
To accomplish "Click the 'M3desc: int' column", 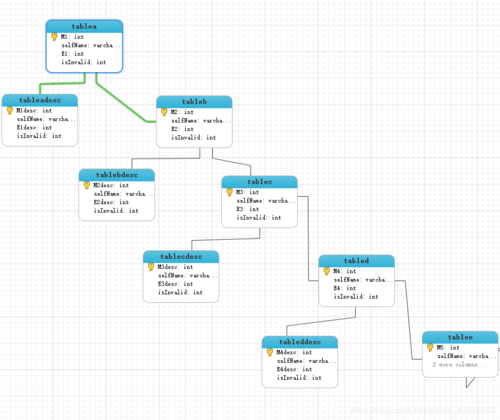I will (175, 267).
